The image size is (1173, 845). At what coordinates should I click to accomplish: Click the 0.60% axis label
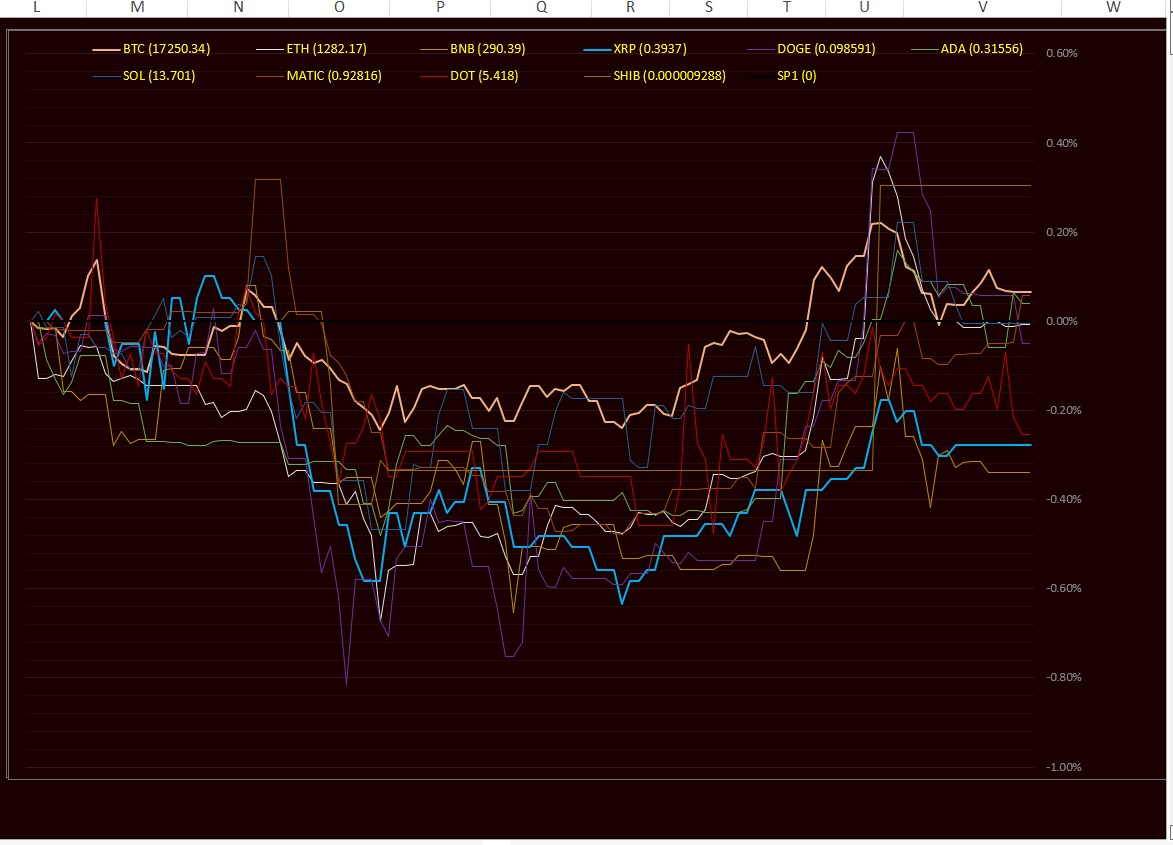coord(1062,53)
